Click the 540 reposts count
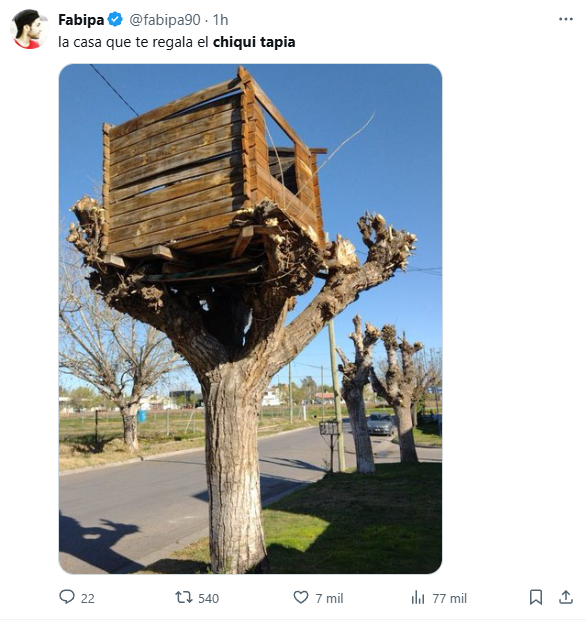Viewport: 586px width, 621px height. 208,598
